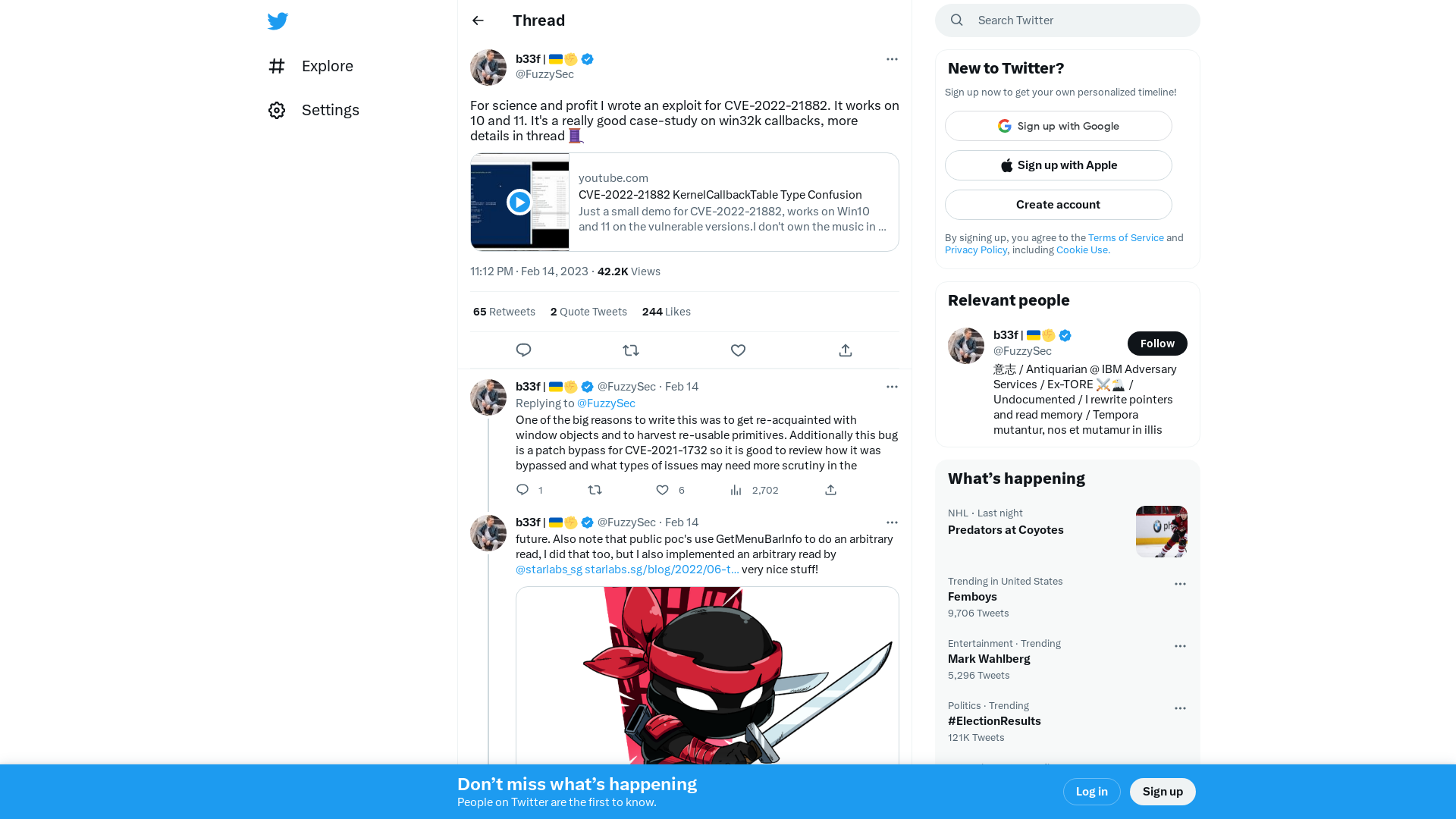
Task: Click the Sign up with Apple button
Action: coord(1058,165)
